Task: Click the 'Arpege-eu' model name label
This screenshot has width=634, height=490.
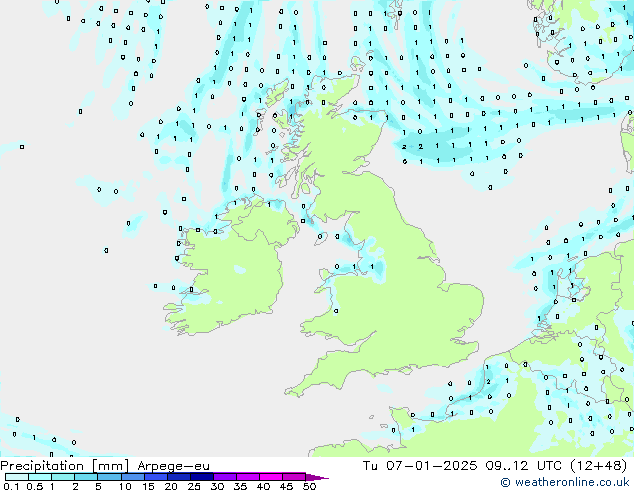Action: tap(173, 466)
